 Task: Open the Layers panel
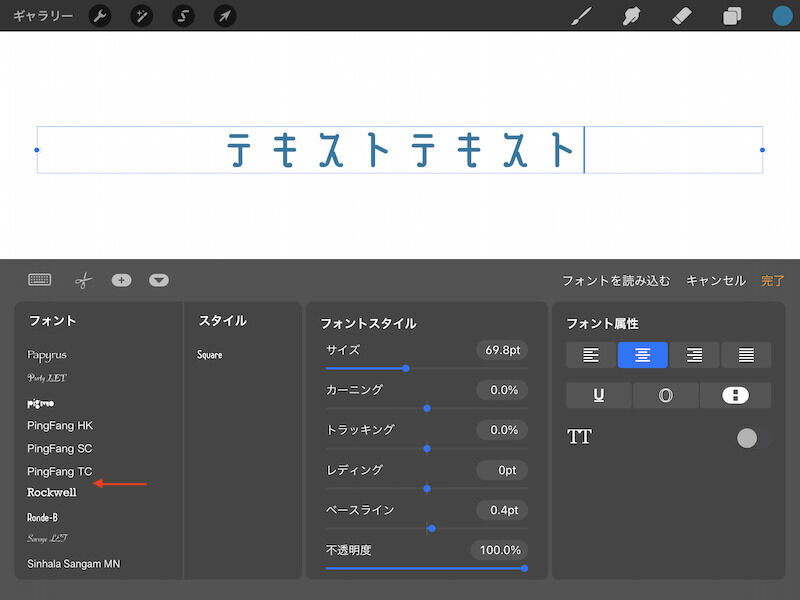pyautogui.click(x=732, y=16)
